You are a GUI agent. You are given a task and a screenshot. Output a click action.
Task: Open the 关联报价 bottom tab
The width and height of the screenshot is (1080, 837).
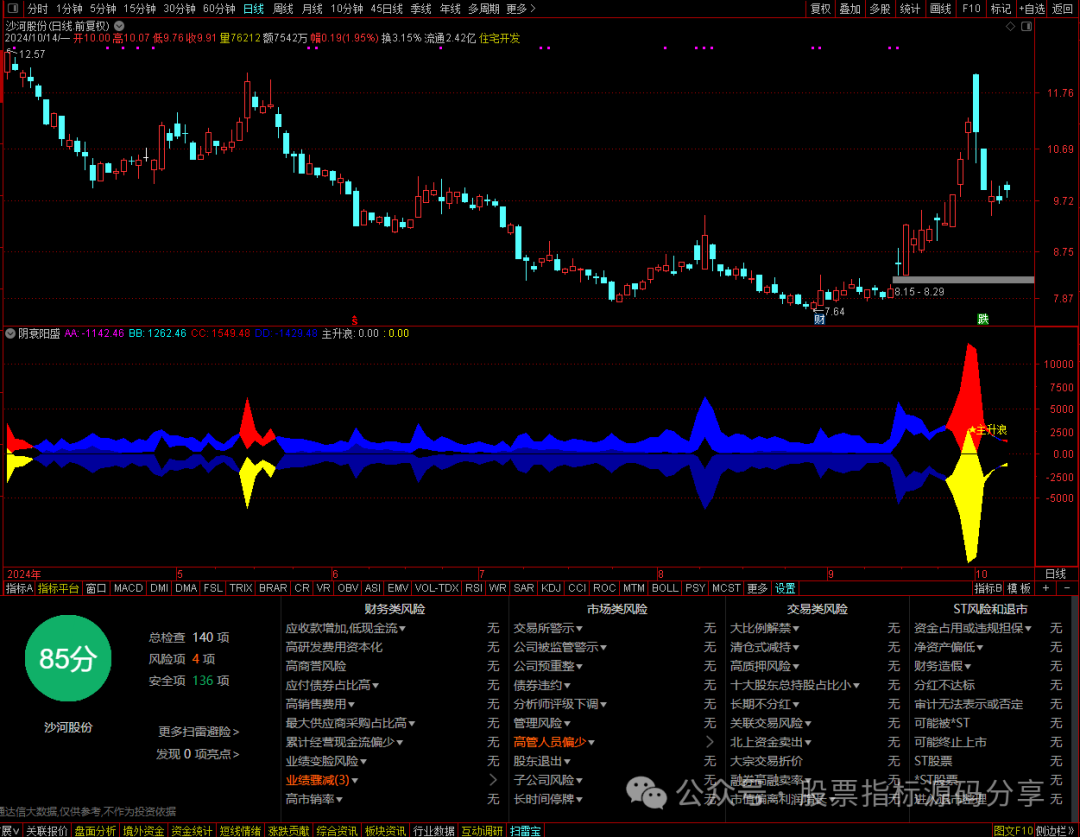pos(47,831)
